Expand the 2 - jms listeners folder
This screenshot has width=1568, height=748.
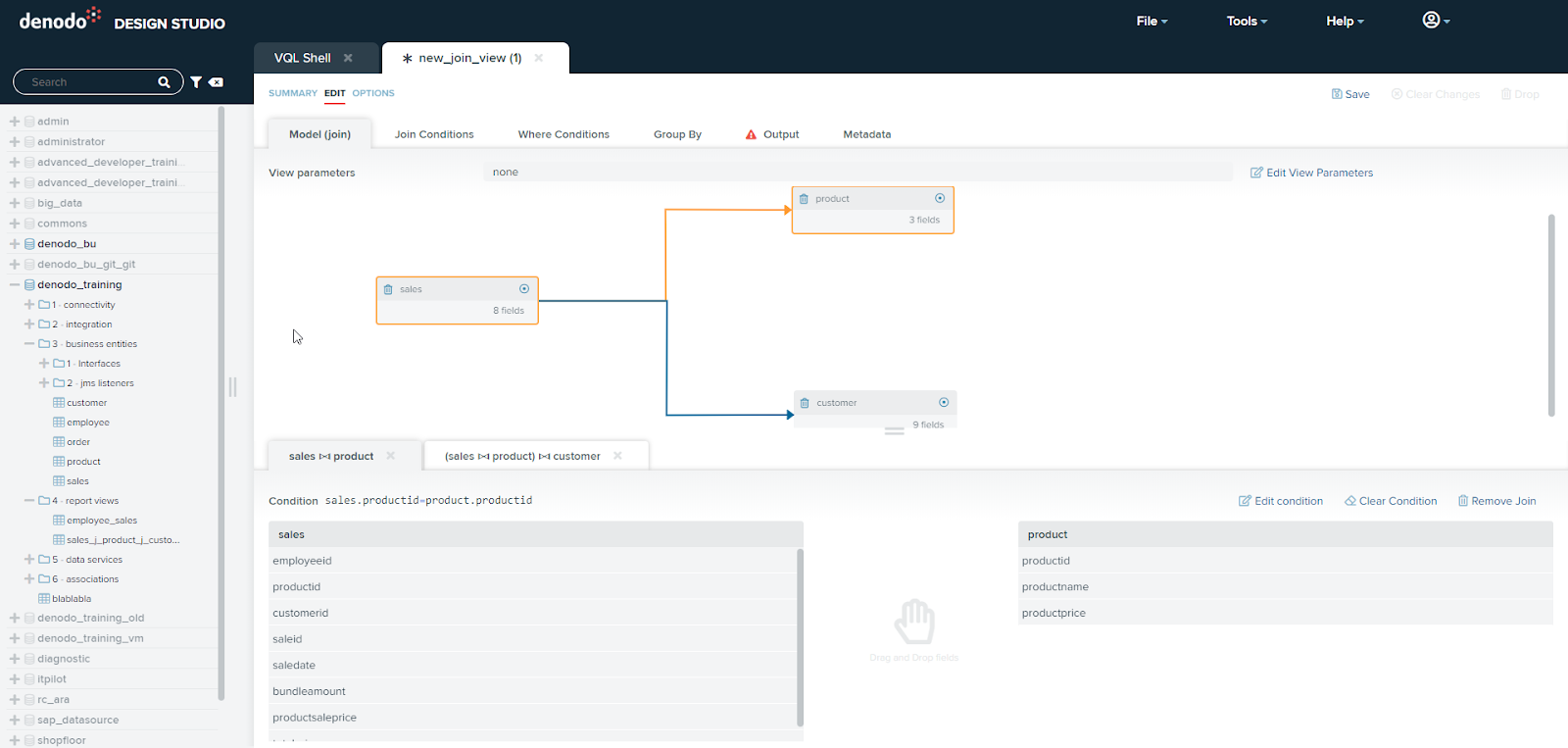click(44, 383)
